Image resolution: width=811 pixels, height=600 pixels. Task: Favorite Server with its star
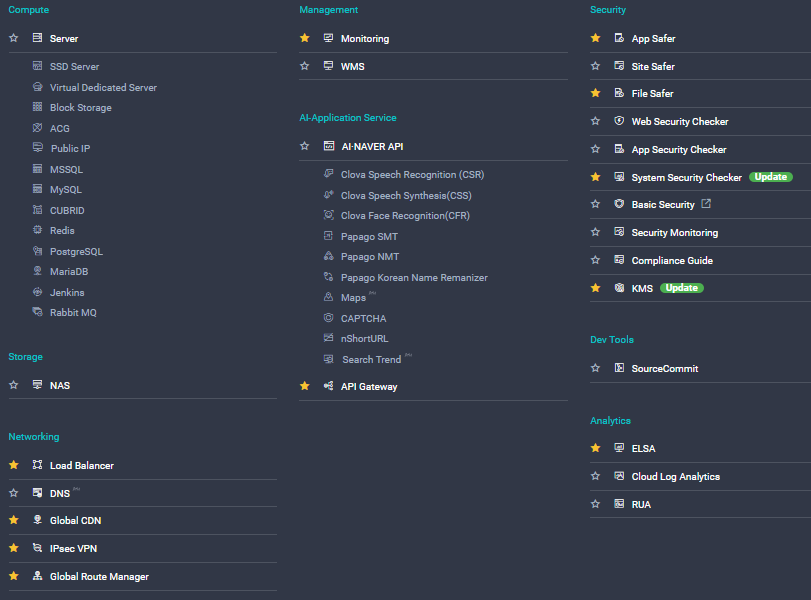(x=14, y=38)
